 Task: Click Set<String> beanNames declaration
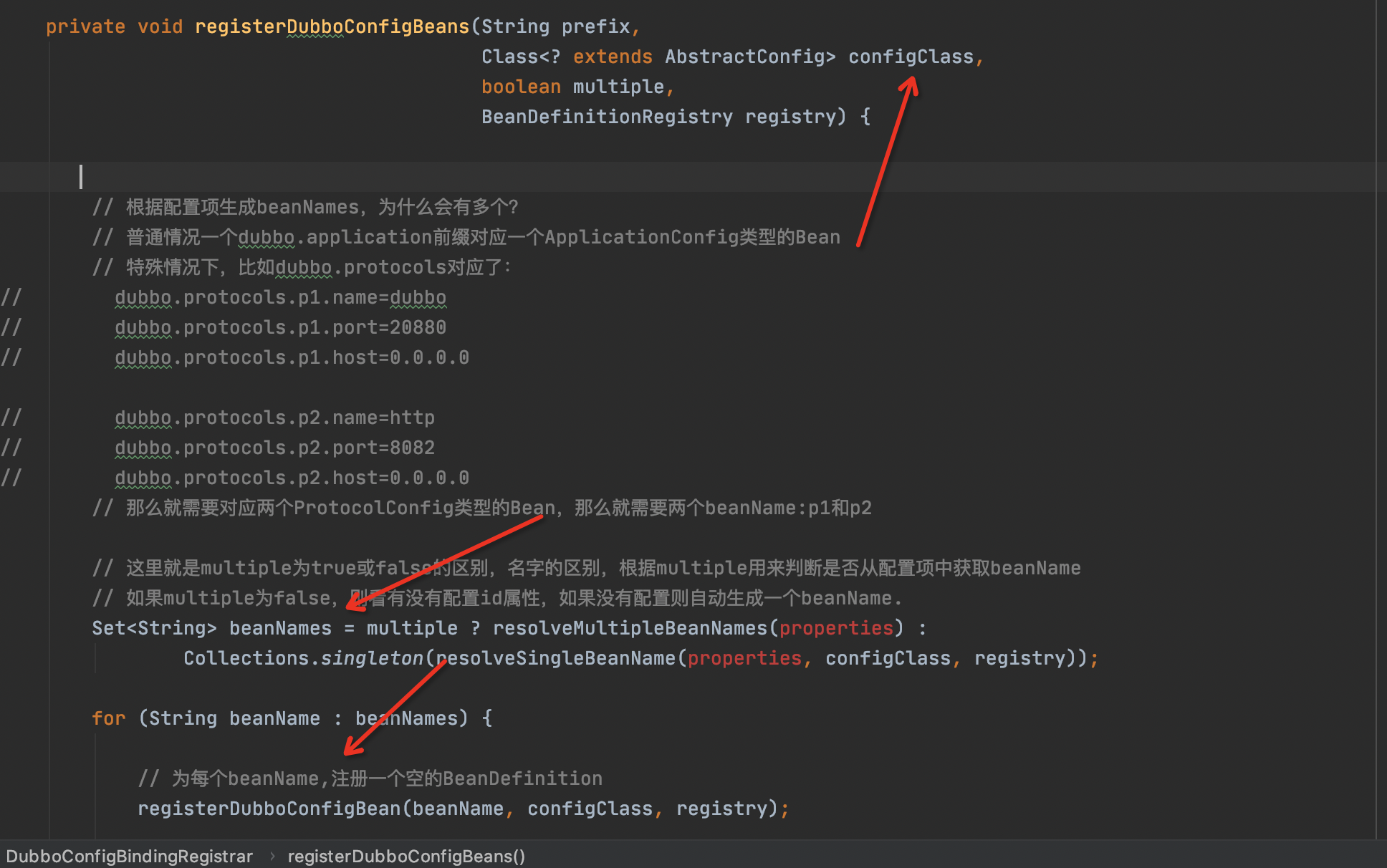[x=211, y=628]
